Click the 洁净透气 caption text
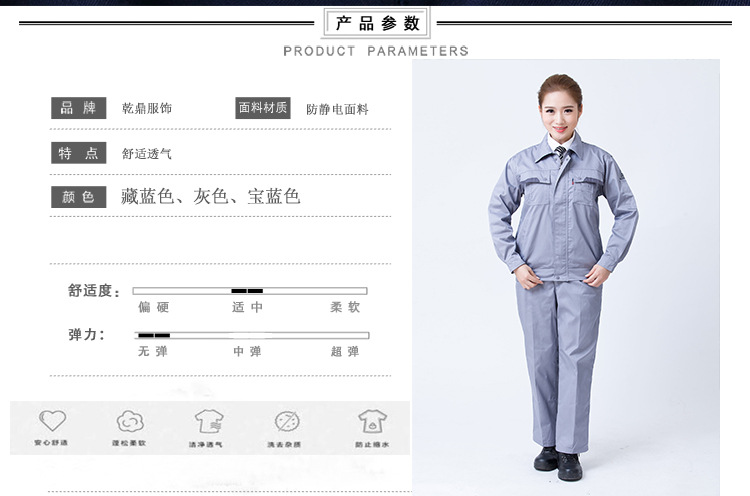The width and height of the screenshot is (750, 496). point(206,444)
